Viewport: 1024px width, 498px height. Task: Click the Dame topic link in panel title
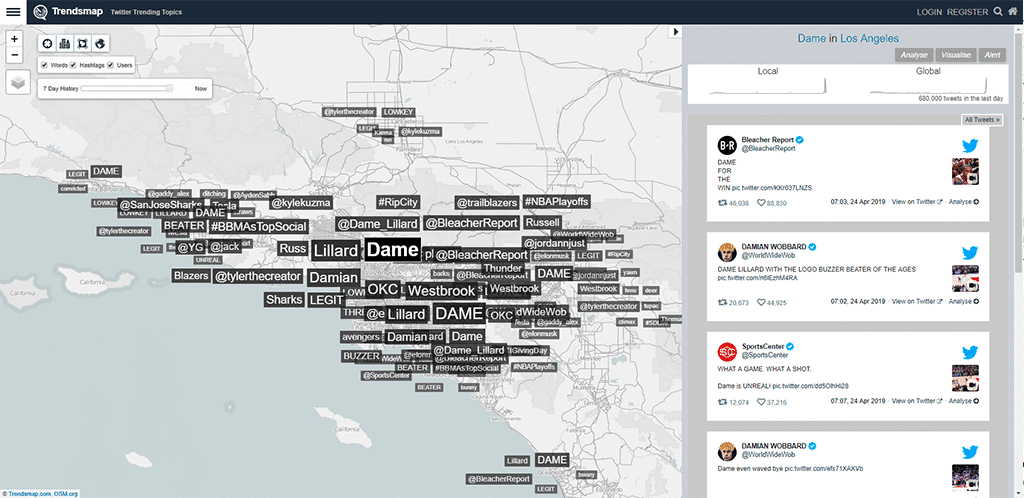point(812,39)
